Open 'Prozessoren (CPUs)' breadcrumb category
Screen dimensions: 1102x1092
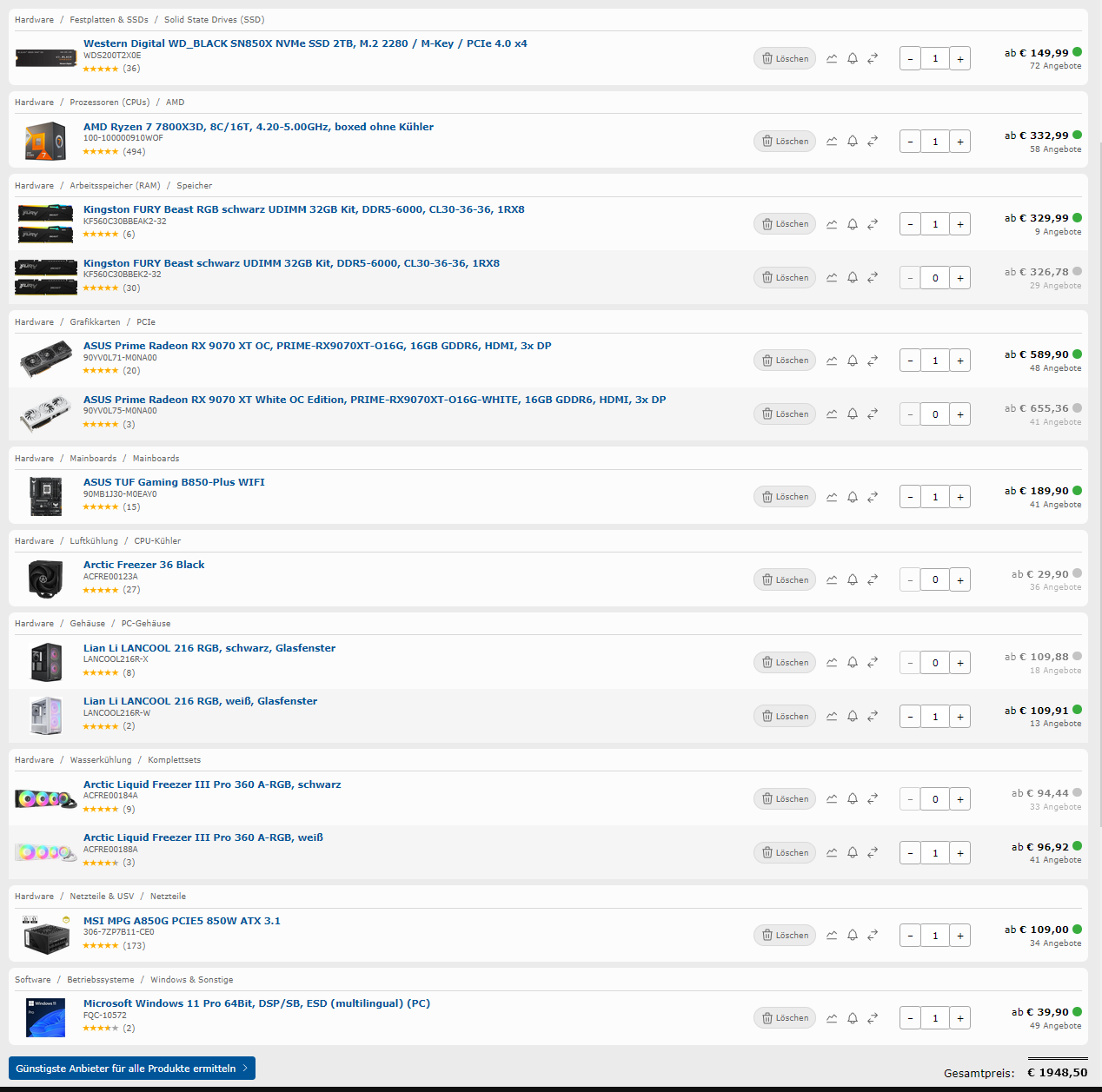point(110,103)
